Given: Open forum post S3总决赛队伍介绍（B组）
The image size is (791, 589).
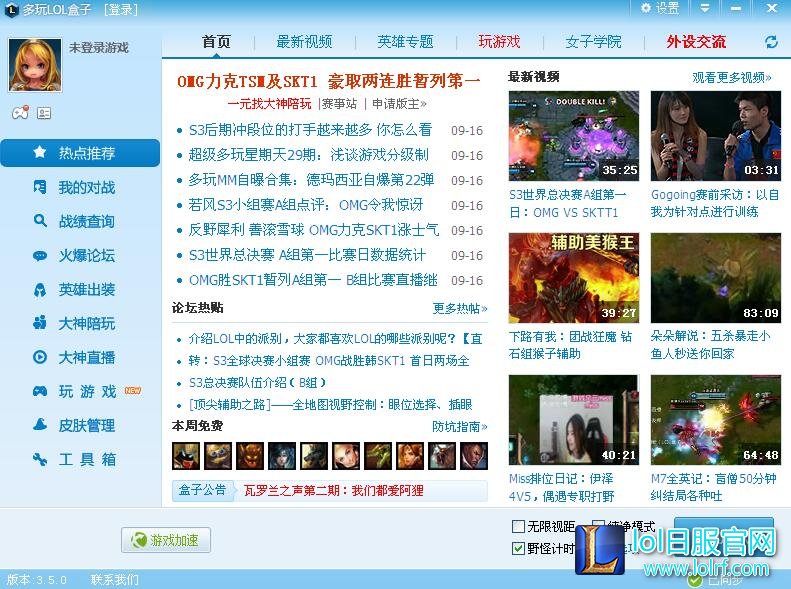Looking at the screenshot, I should coord(257,383).
